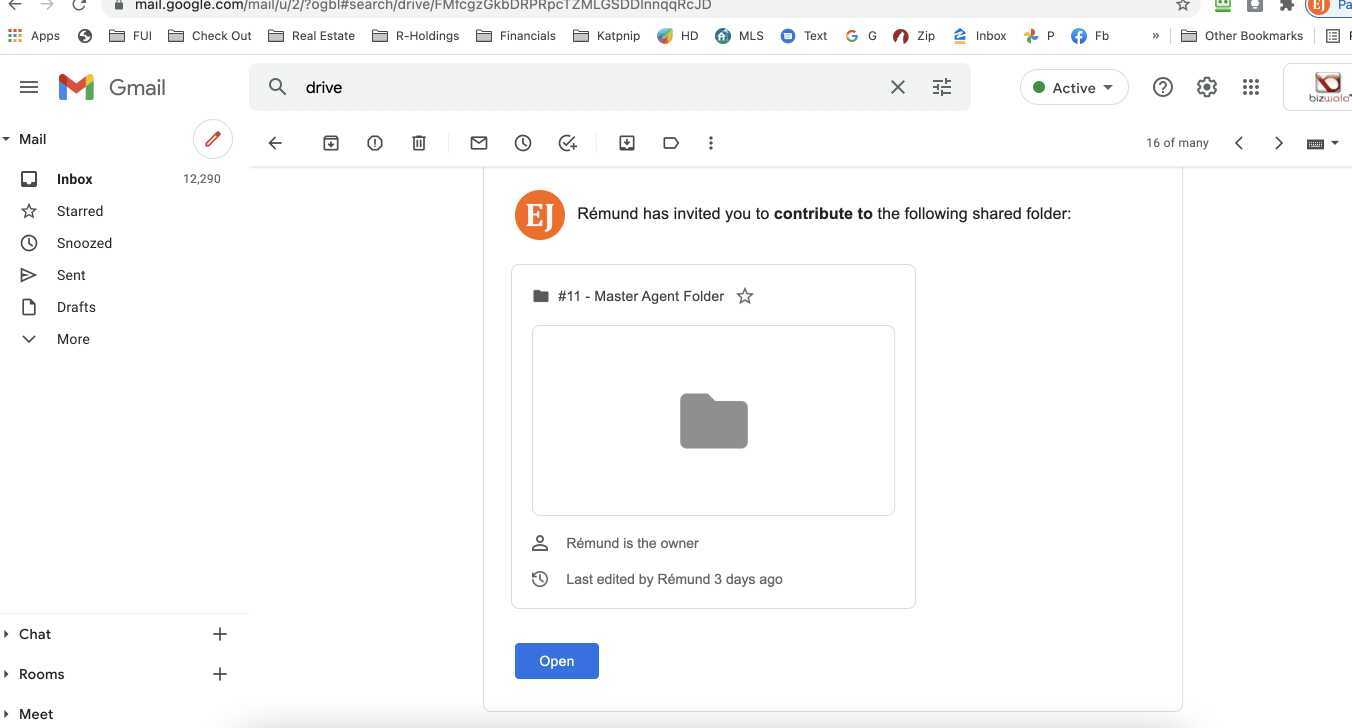Click the Compose pencil button

point(213,139)
